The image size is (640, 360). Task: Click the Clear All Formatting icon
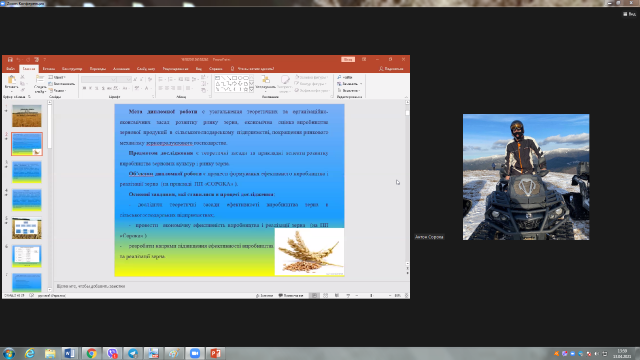pos(150,79)
